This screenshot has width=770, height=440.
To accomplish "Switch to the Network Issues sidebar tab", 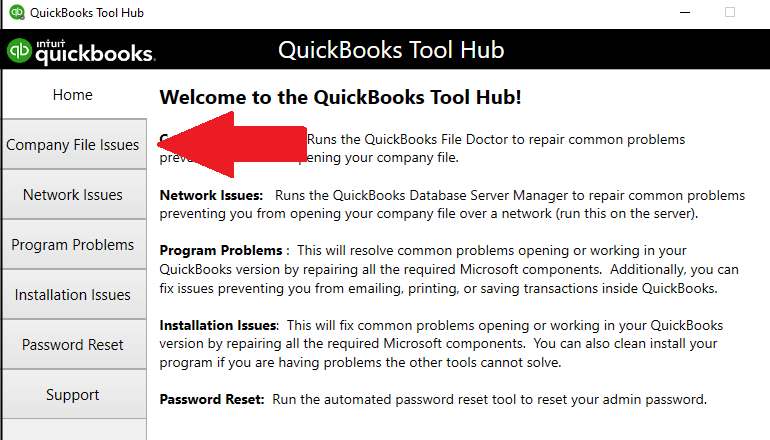I will coord(73,195).
